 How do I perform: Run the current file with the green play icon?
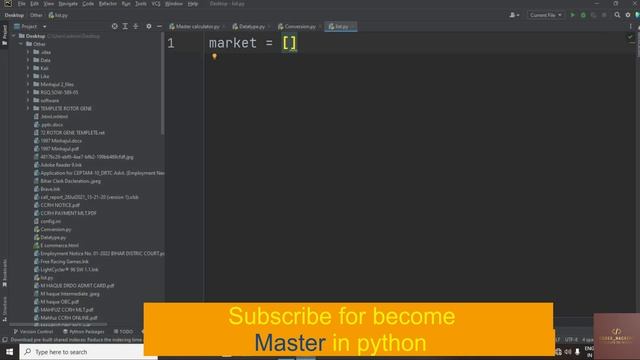pos(573,15)
